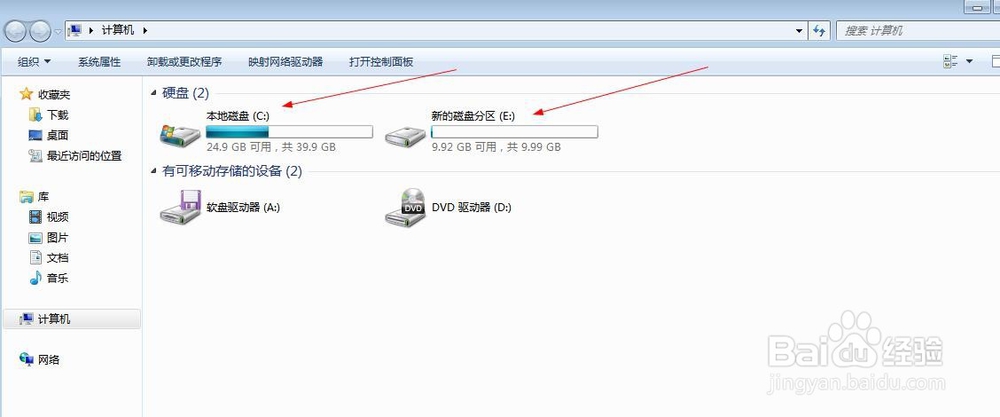Select the new partition E: drive icon
This screenshot has height=417, width=1000.
(x=406, y=135)
